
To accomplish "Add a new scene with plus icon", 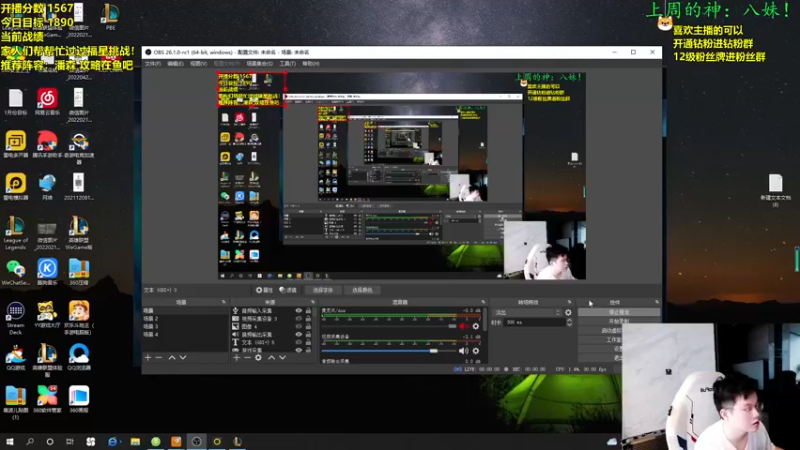I will click(148, 358).
